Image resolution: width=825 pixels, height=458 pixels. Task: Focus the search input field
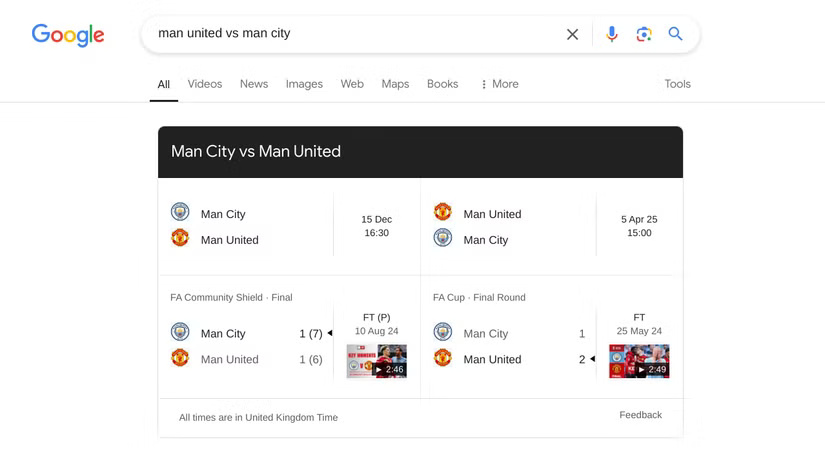(358, 34)
